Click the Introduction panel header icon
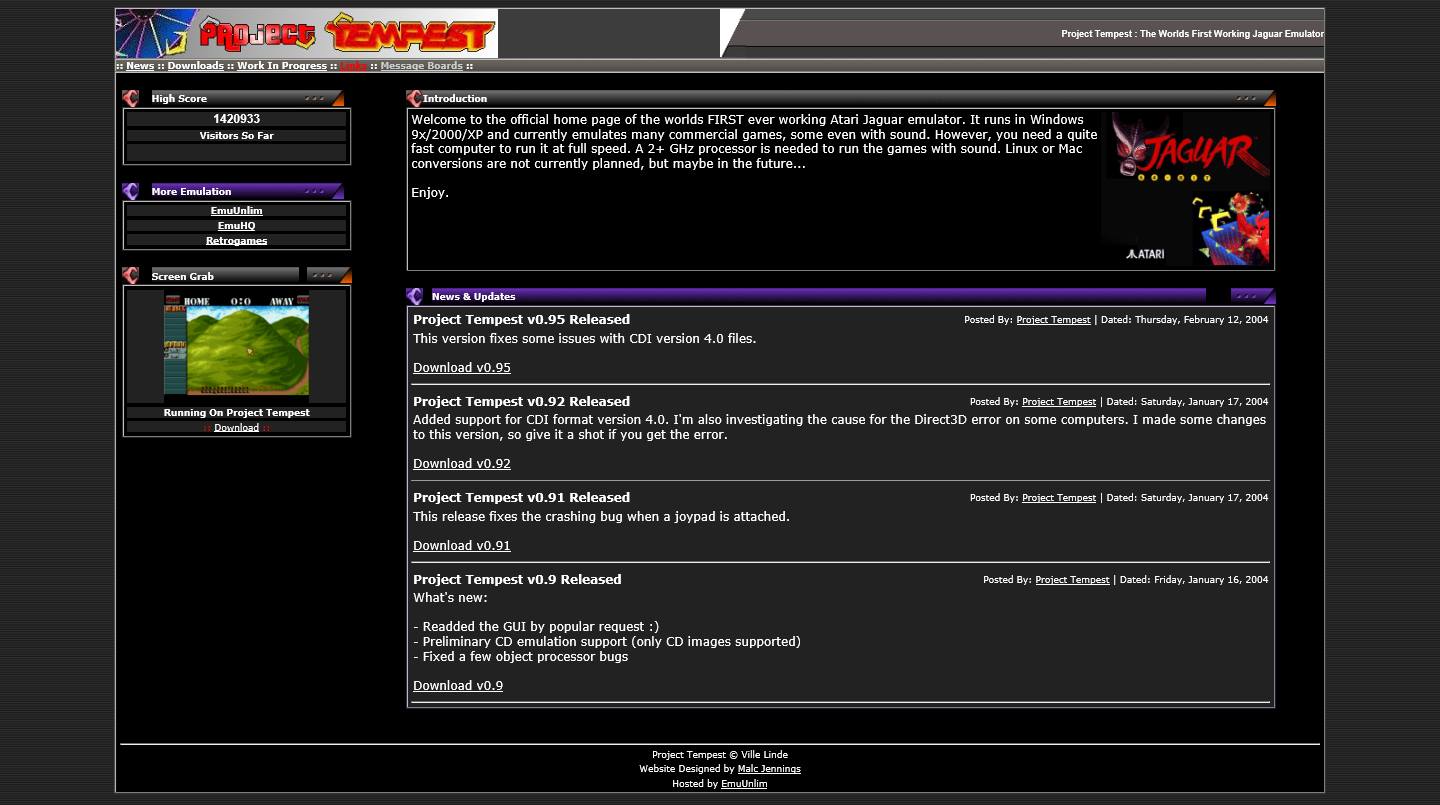This screenshot has width=1440, height=805. pyautogui.click(x=414, y=98)
